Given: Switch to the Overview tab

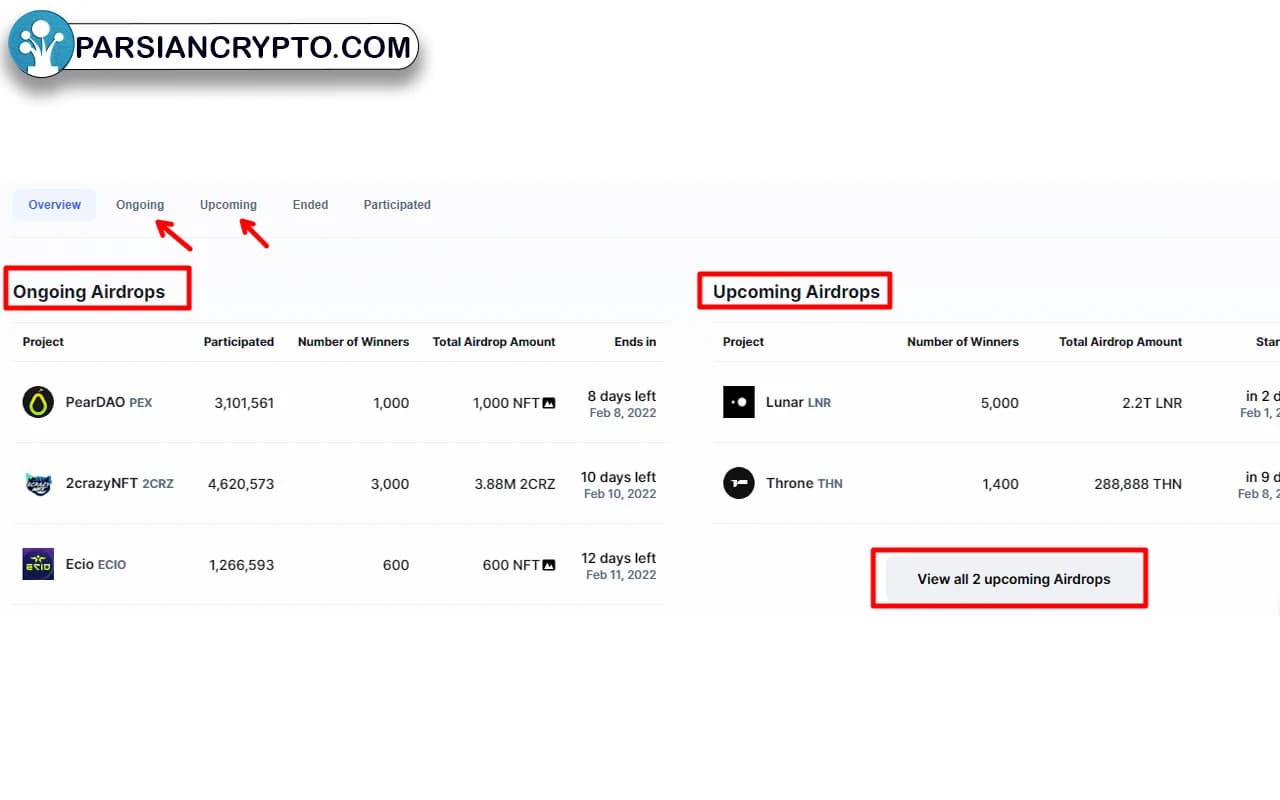Looking at the screenshot, I should (x=54, y=205).
